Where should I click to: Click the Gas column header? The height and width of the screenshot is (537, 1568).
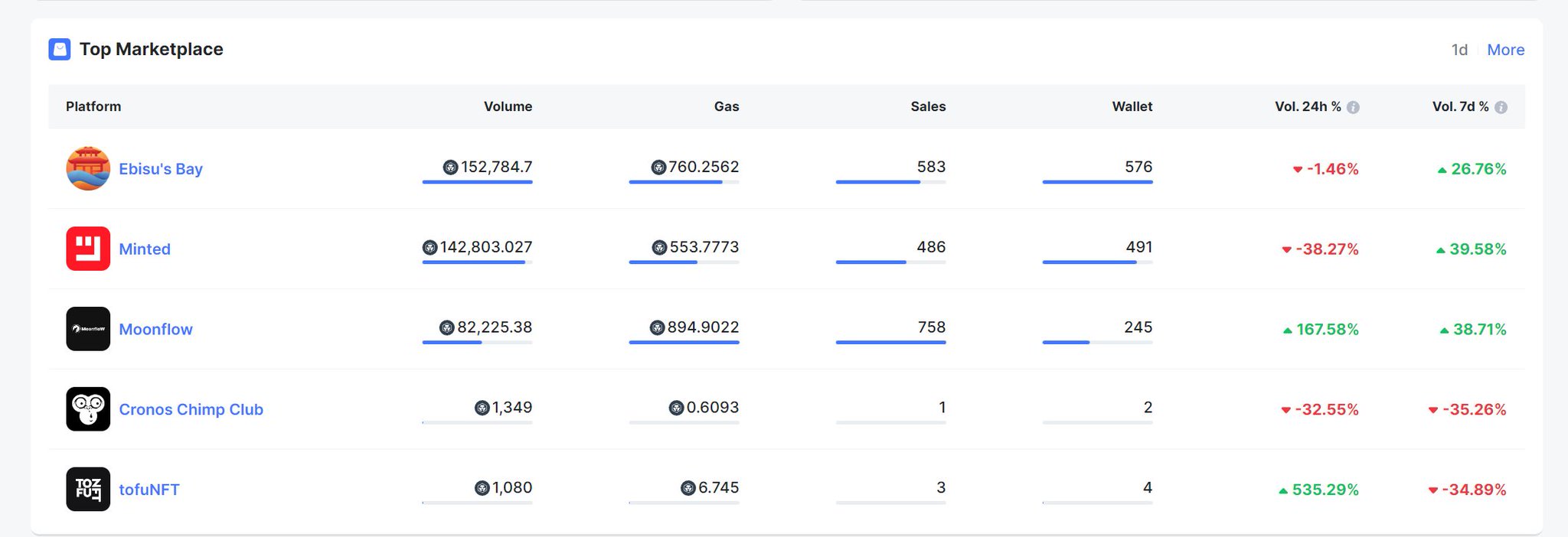727,106
